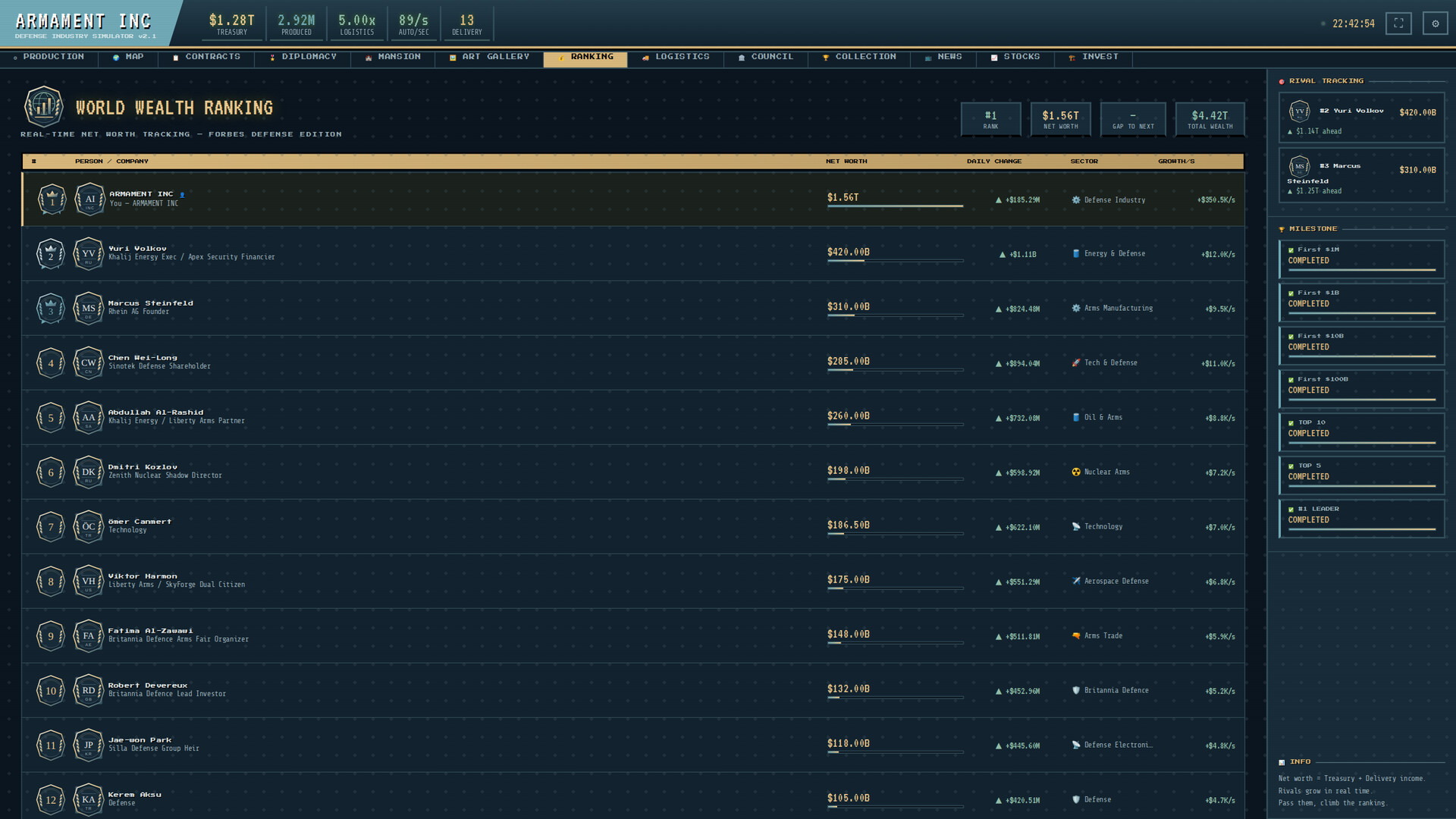Go to the Diplomacy tab
1456x819 pixels.
click(x=303, y=57)
